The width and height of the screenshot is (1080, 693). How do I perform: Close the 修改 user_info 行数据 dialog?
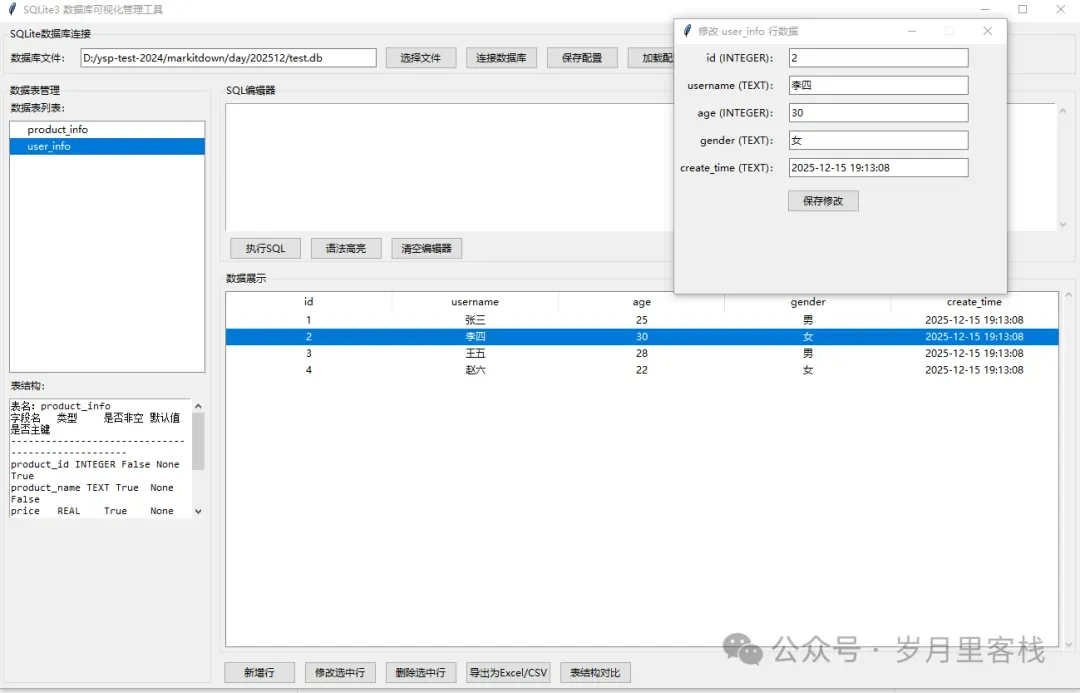[x=988, y=31]
